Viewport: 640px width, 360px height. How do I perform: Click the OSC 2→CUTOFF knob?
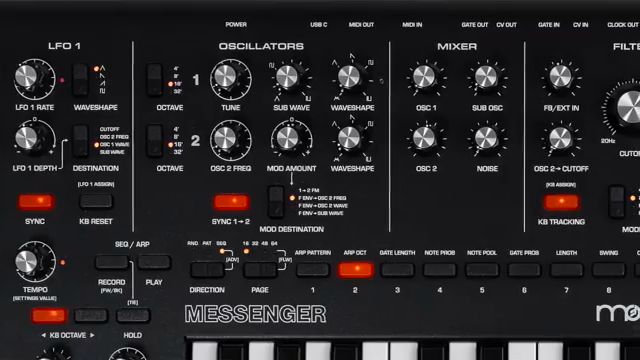[x=561, y=138]
